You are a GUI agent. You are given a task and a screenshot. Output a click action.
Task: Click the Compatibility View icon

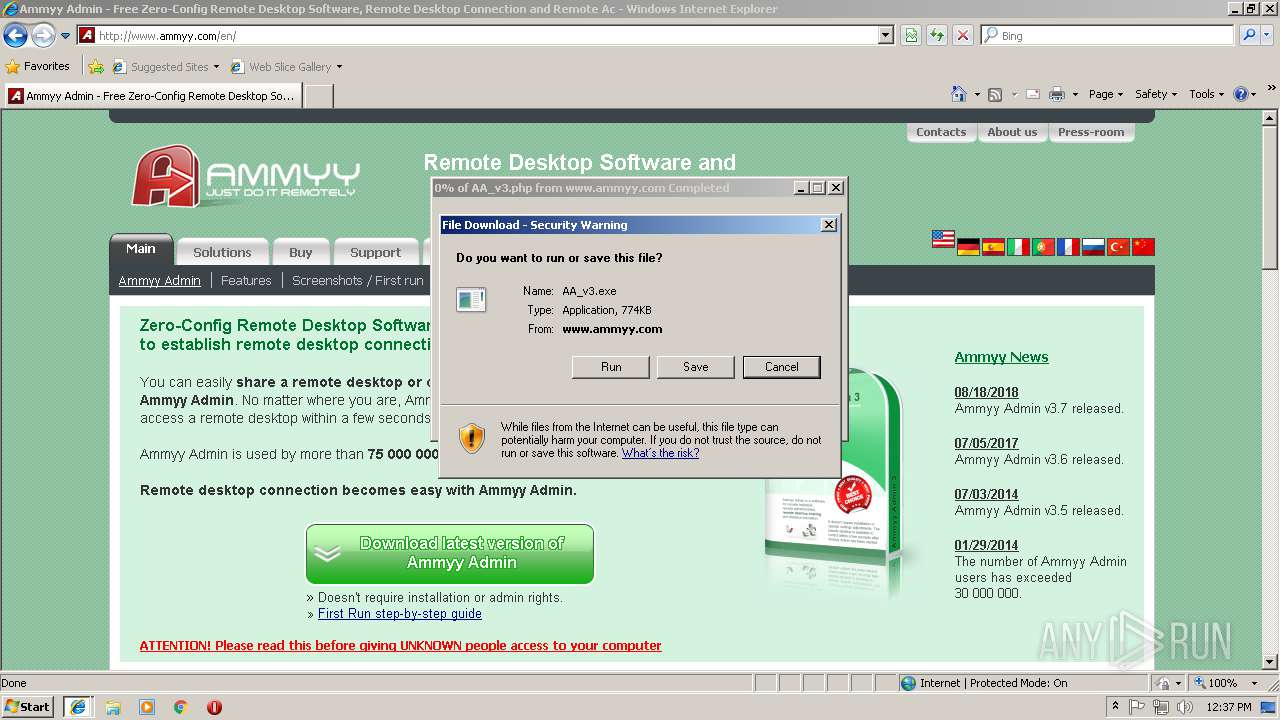pos(911,35)
